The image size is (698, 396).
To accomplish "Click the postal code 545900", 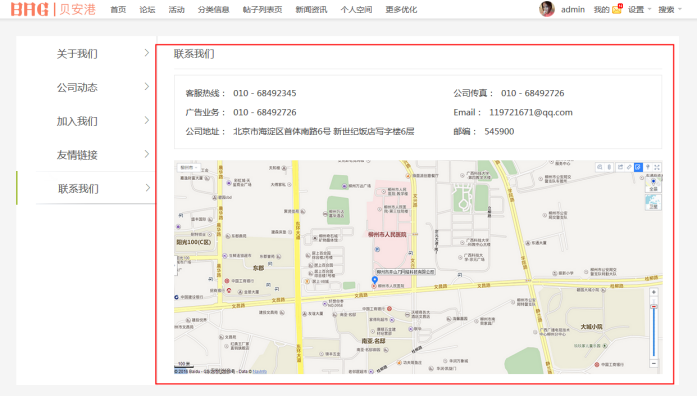I will coord(499,132).
